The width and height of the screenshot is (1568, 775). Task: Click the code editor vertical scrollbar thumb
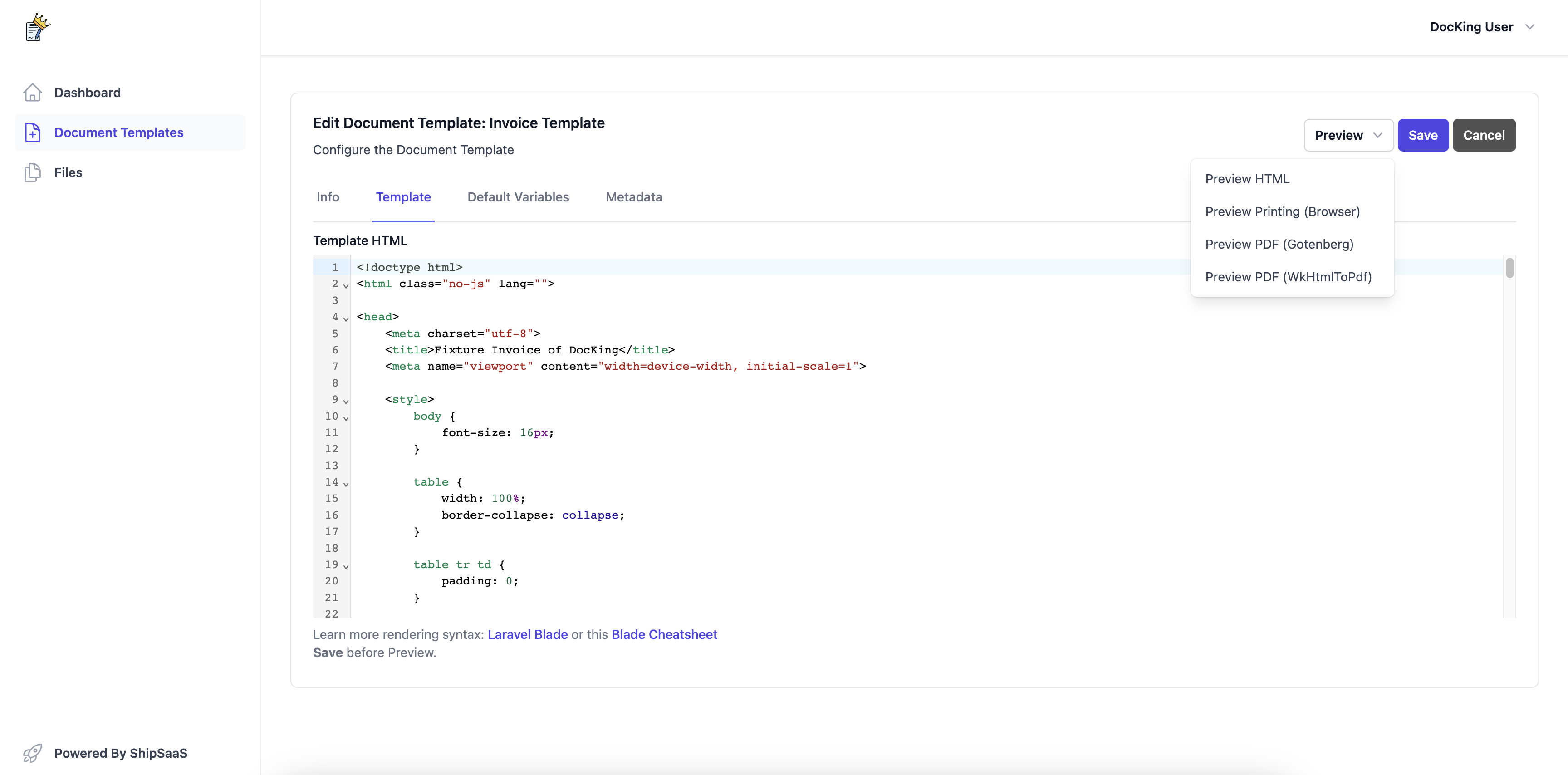coord(1509,269)
